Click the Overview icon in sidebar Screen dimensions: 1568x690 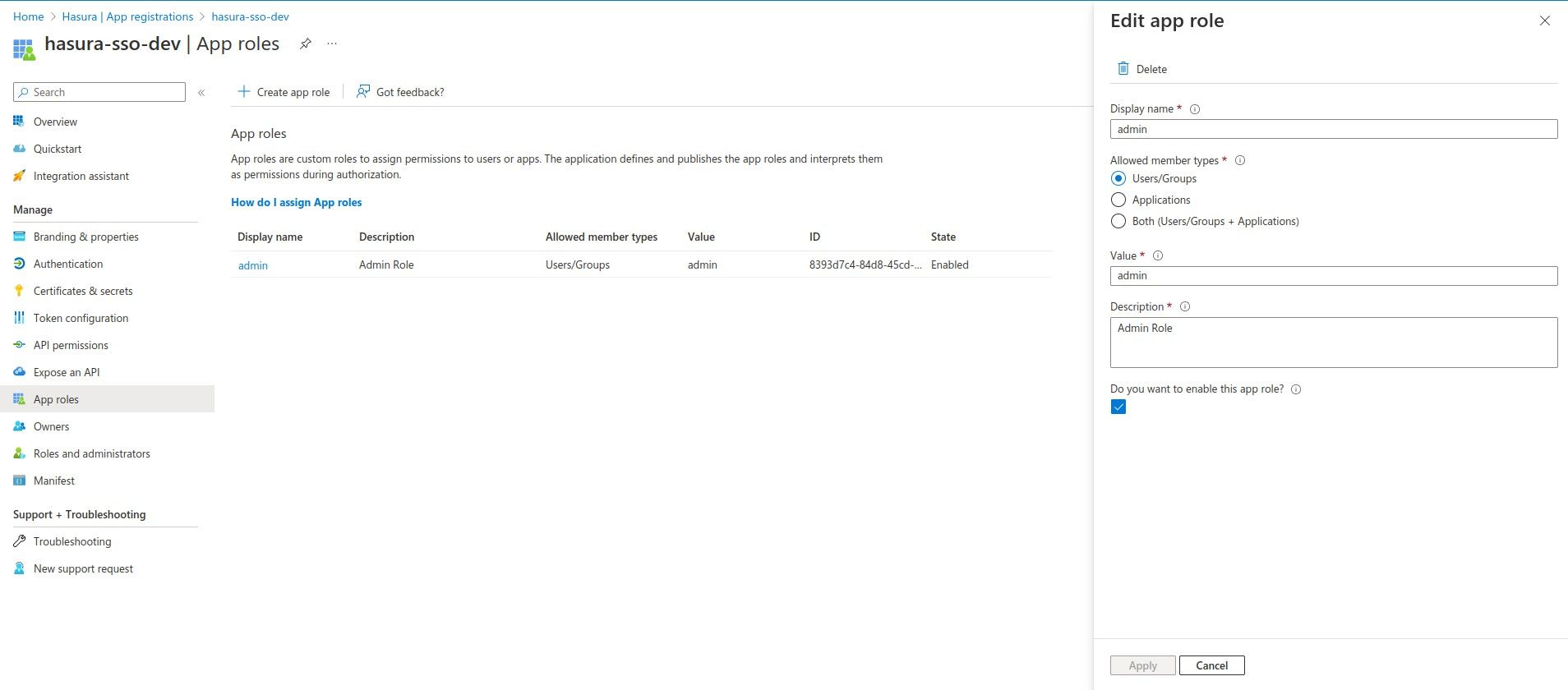point(19,122)
